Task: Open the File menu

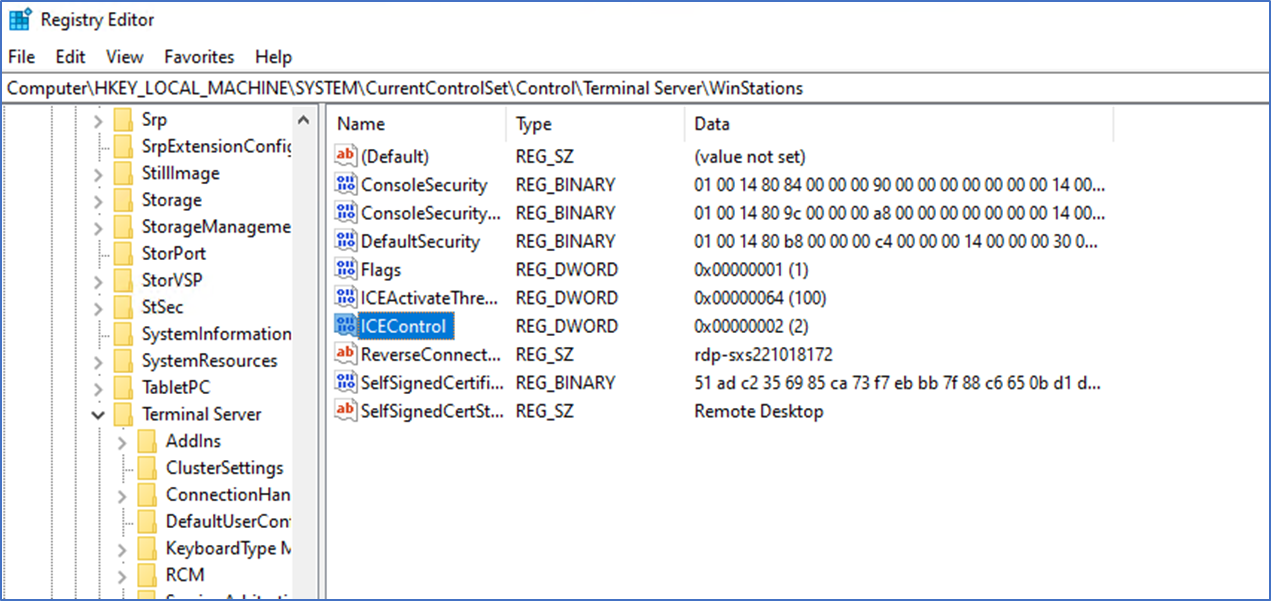Action: [x=21, y=57]
